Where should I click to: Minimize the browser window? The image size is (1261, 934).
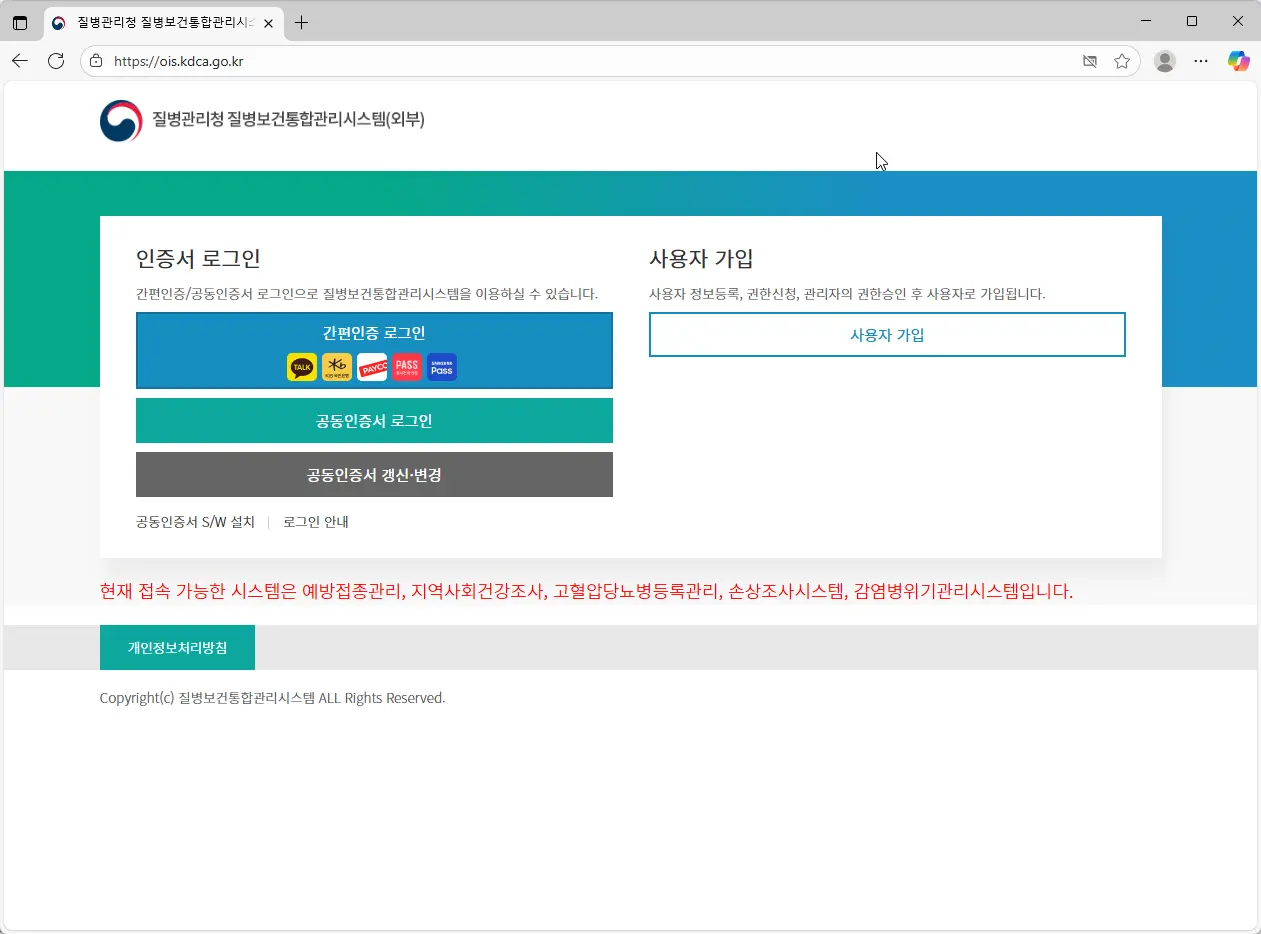(x=1146, y=21)
